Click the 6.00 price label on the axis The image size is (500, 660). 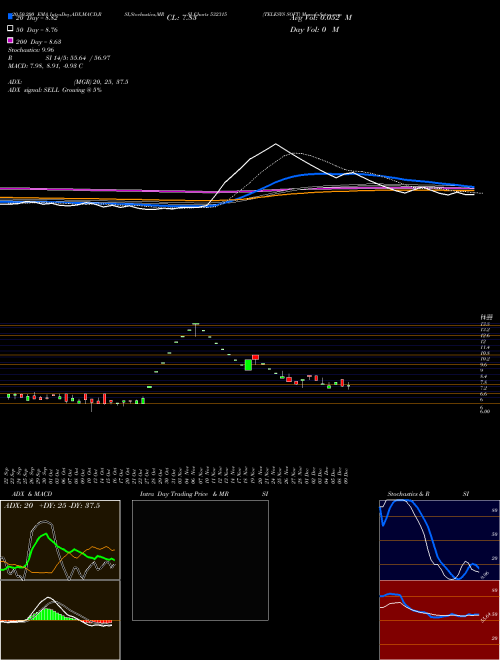tap(484, 411)
